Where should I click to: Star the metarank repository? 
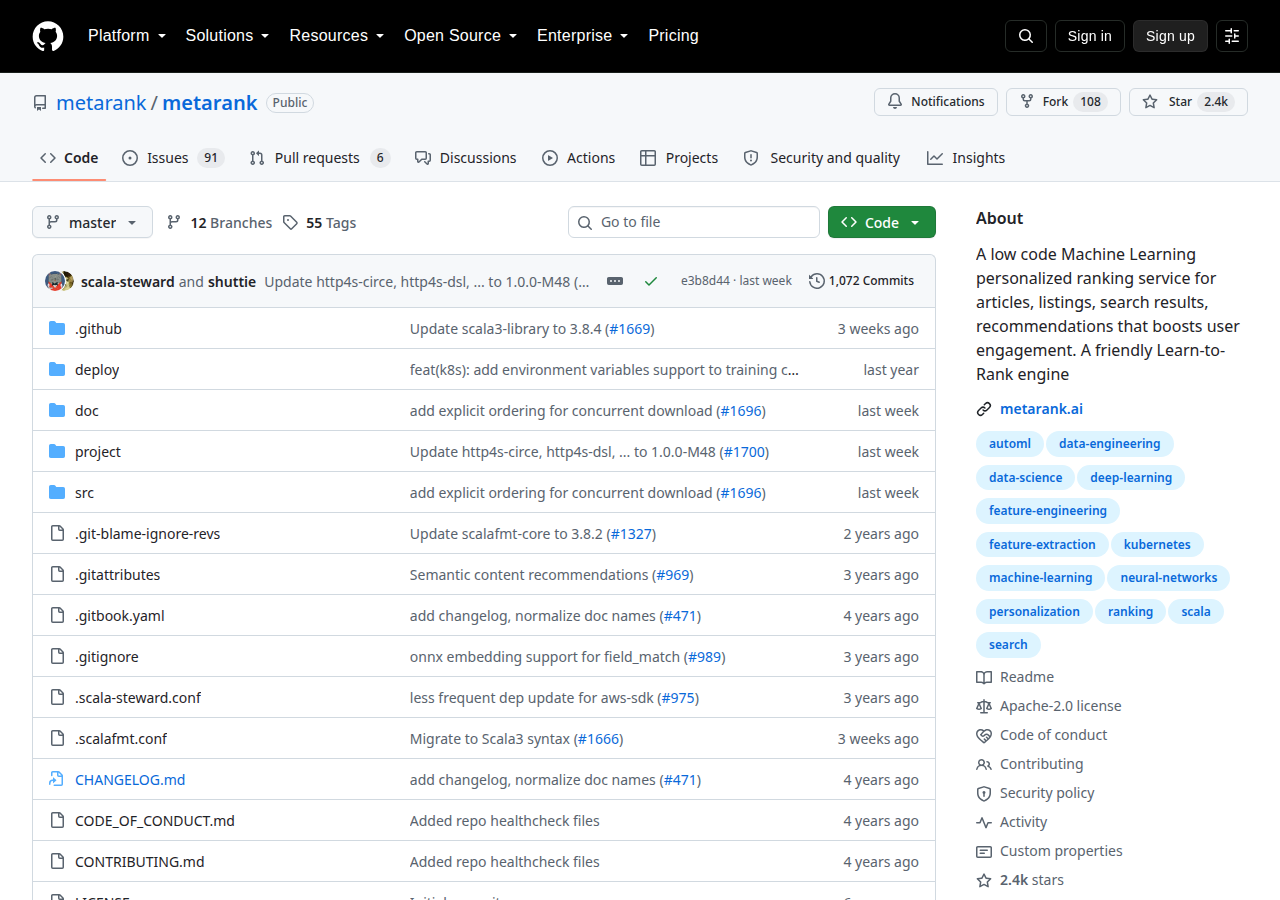[1188, 102]
